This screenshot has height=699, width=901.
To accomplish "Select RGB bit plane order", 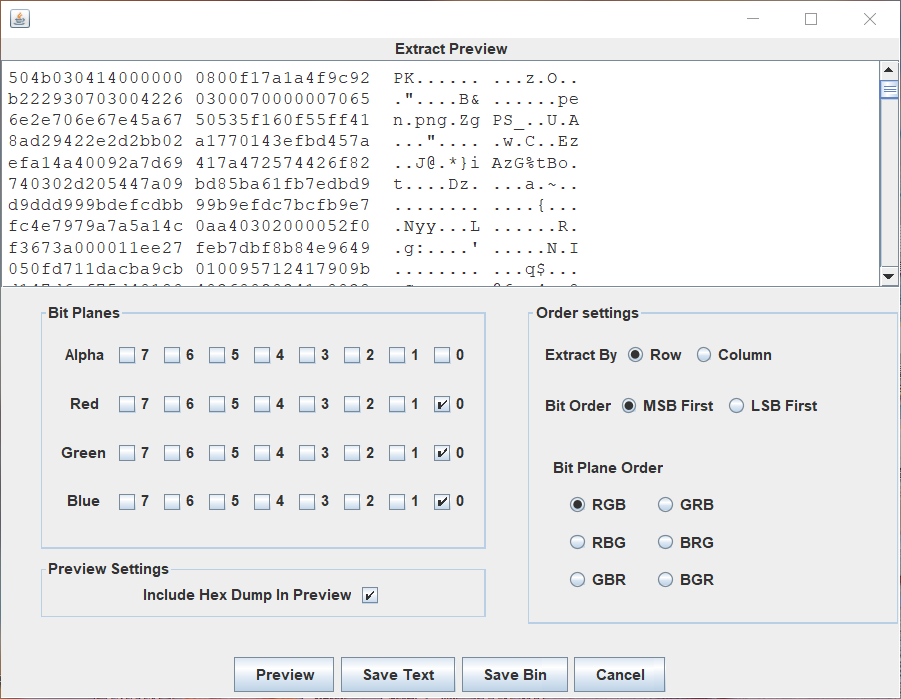I will tap(577, 505).
